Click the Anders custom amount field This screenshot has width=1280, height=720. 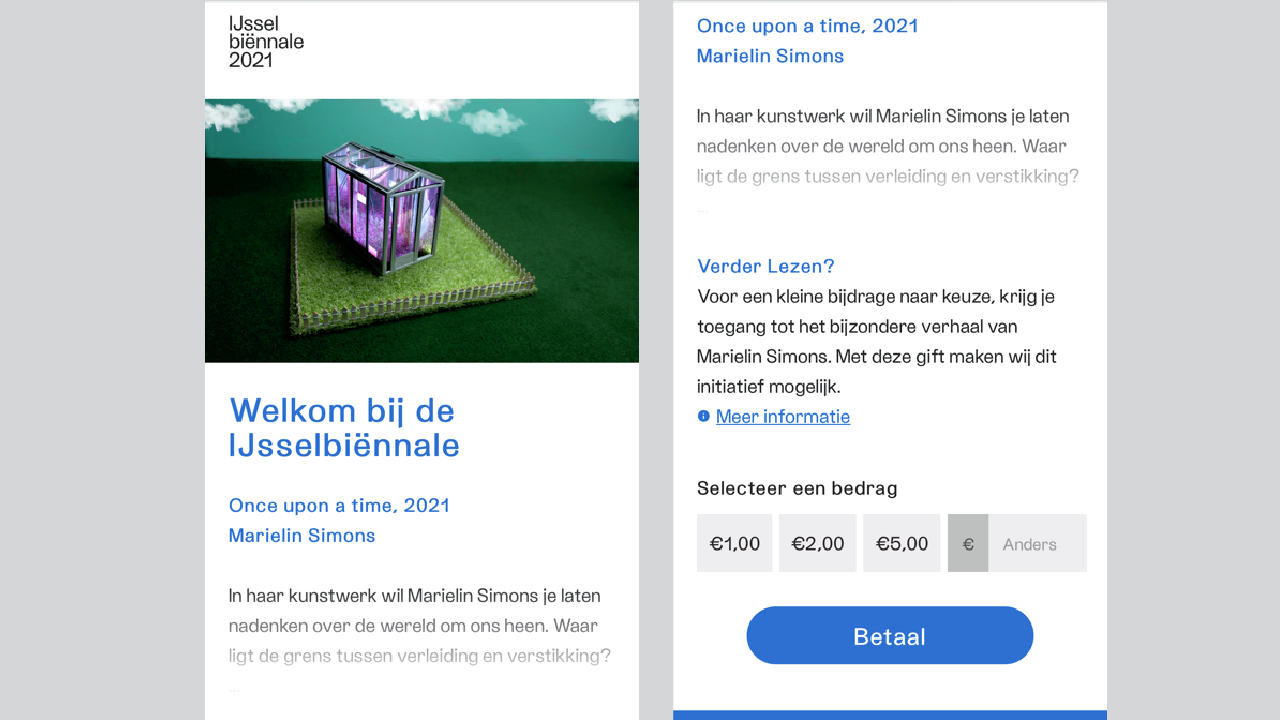click(1037, 543)
